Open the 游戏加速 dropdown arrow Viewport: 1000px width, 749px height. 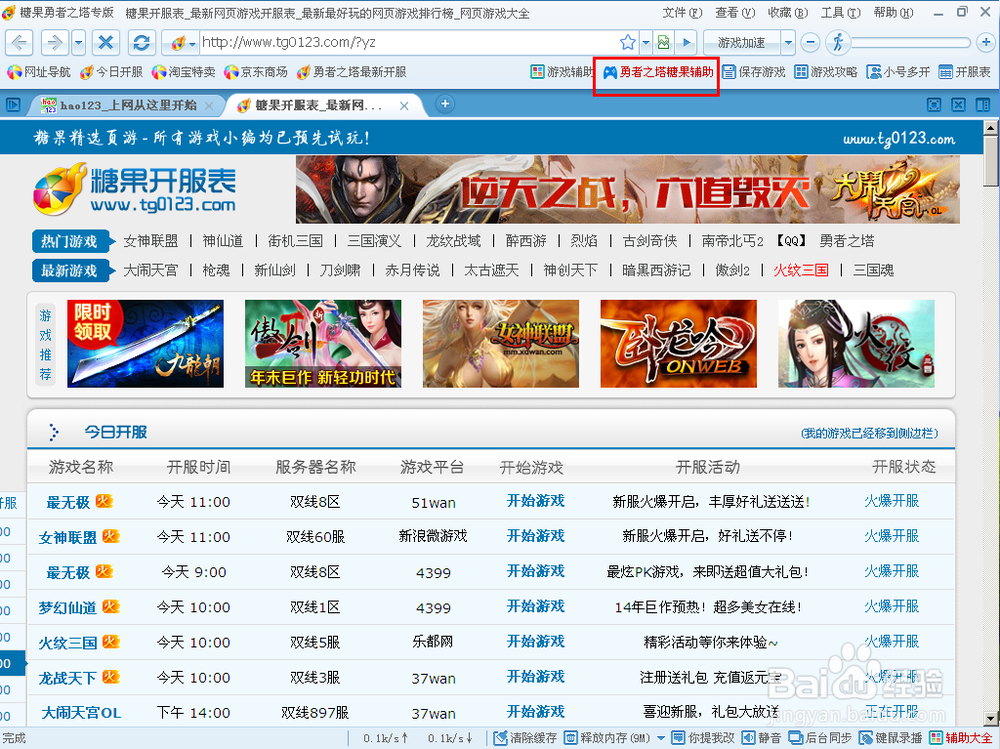click(x=788, y=42)
